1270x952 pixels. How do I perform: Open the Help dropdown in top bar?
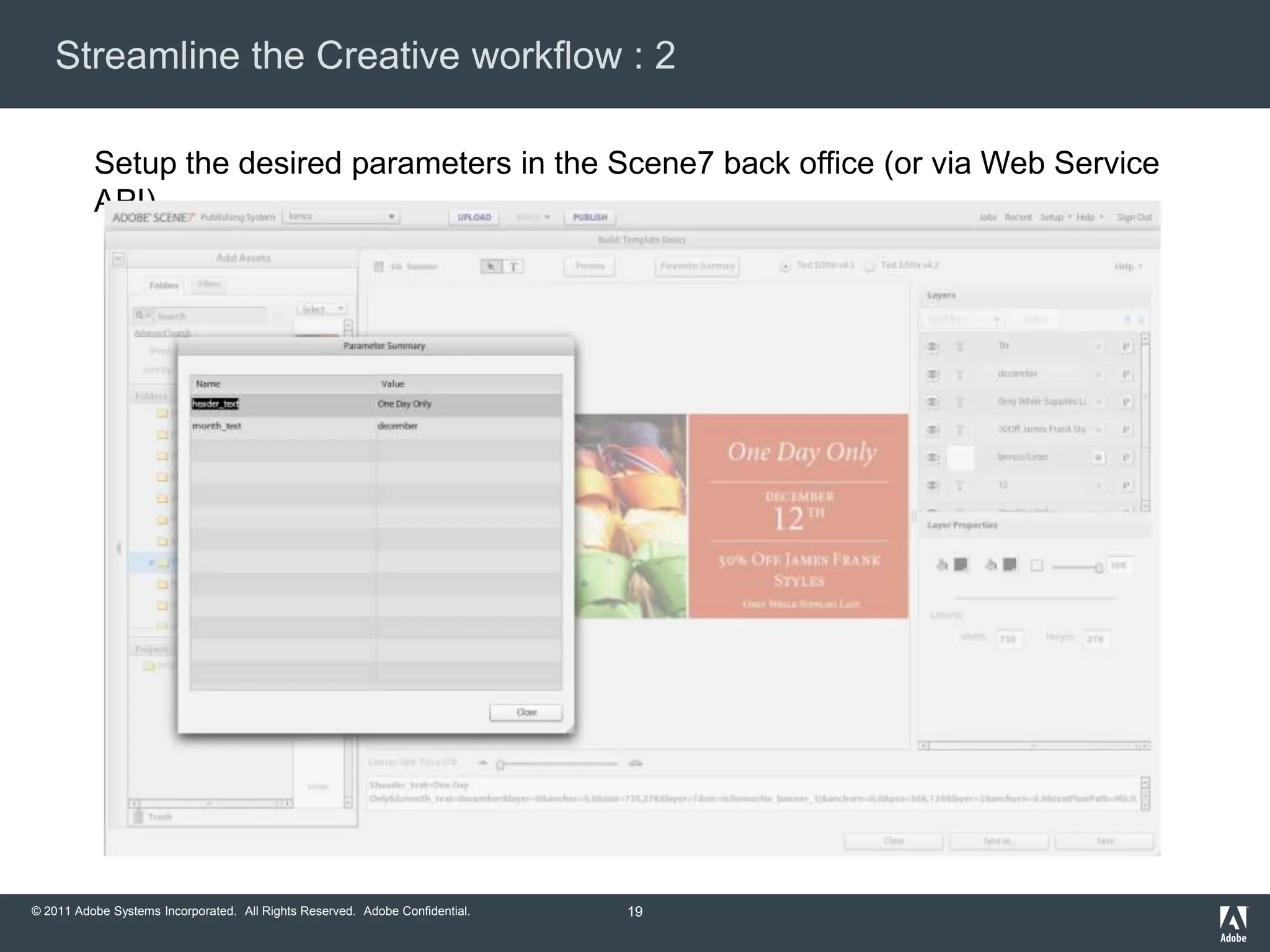1090,217
